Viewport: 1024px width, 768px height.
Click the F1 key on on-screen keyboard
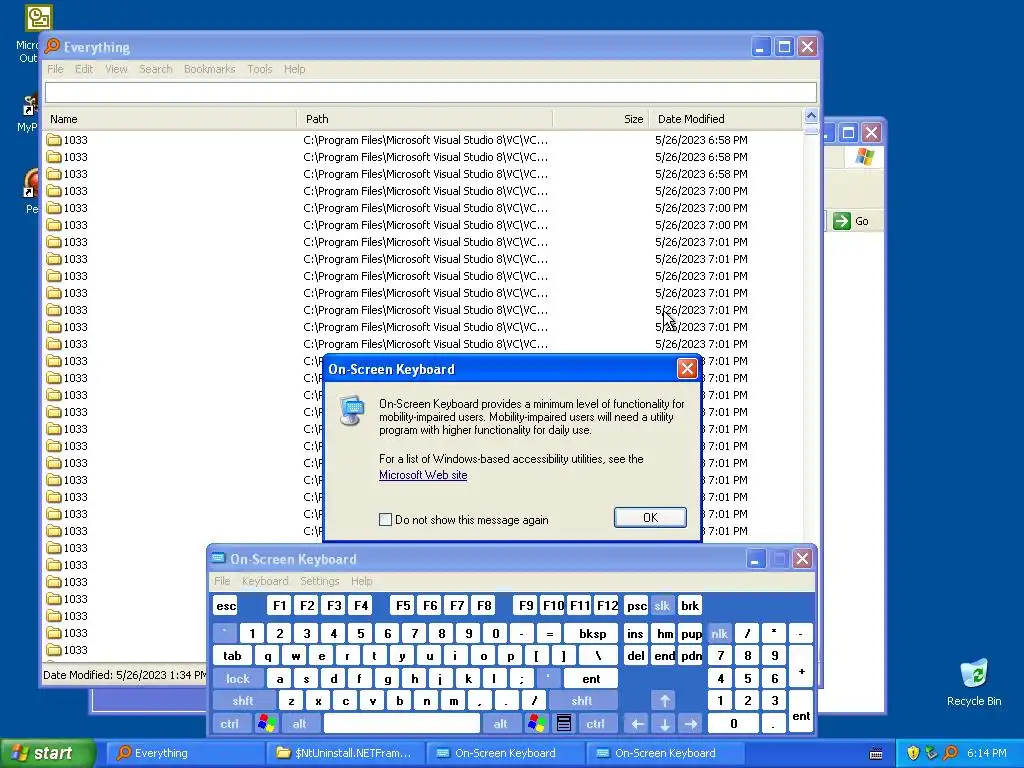280,606
